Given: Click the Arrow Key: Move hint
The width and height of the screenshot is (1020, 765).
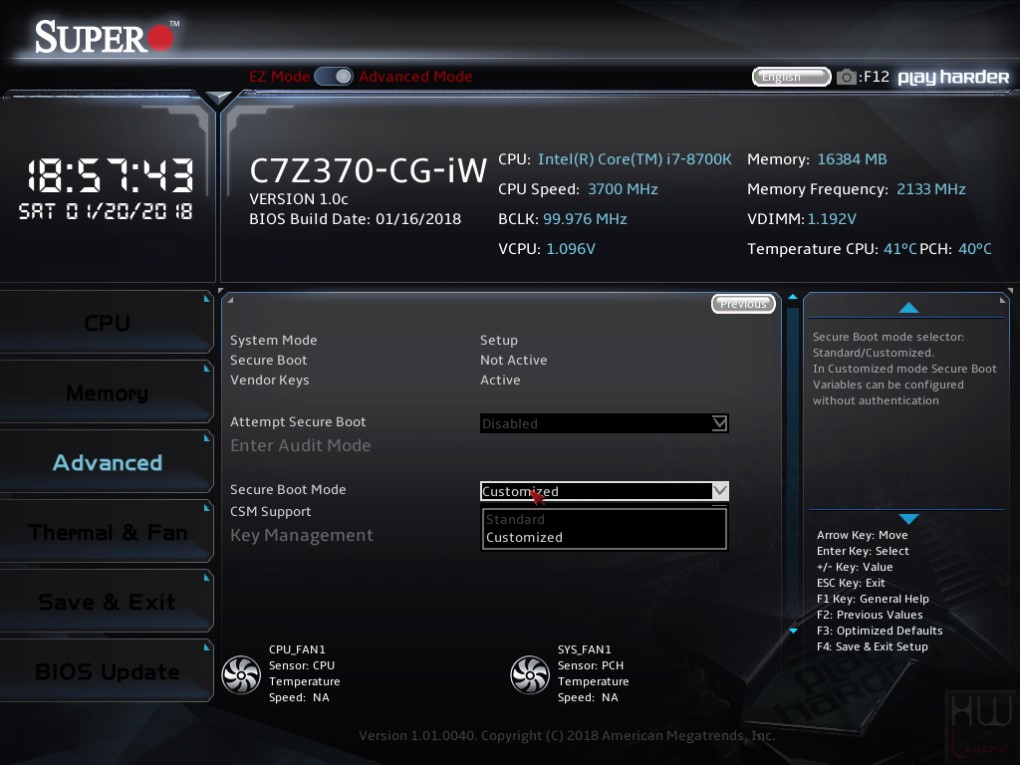Looking at the screenshot, I should pos(863,535).
